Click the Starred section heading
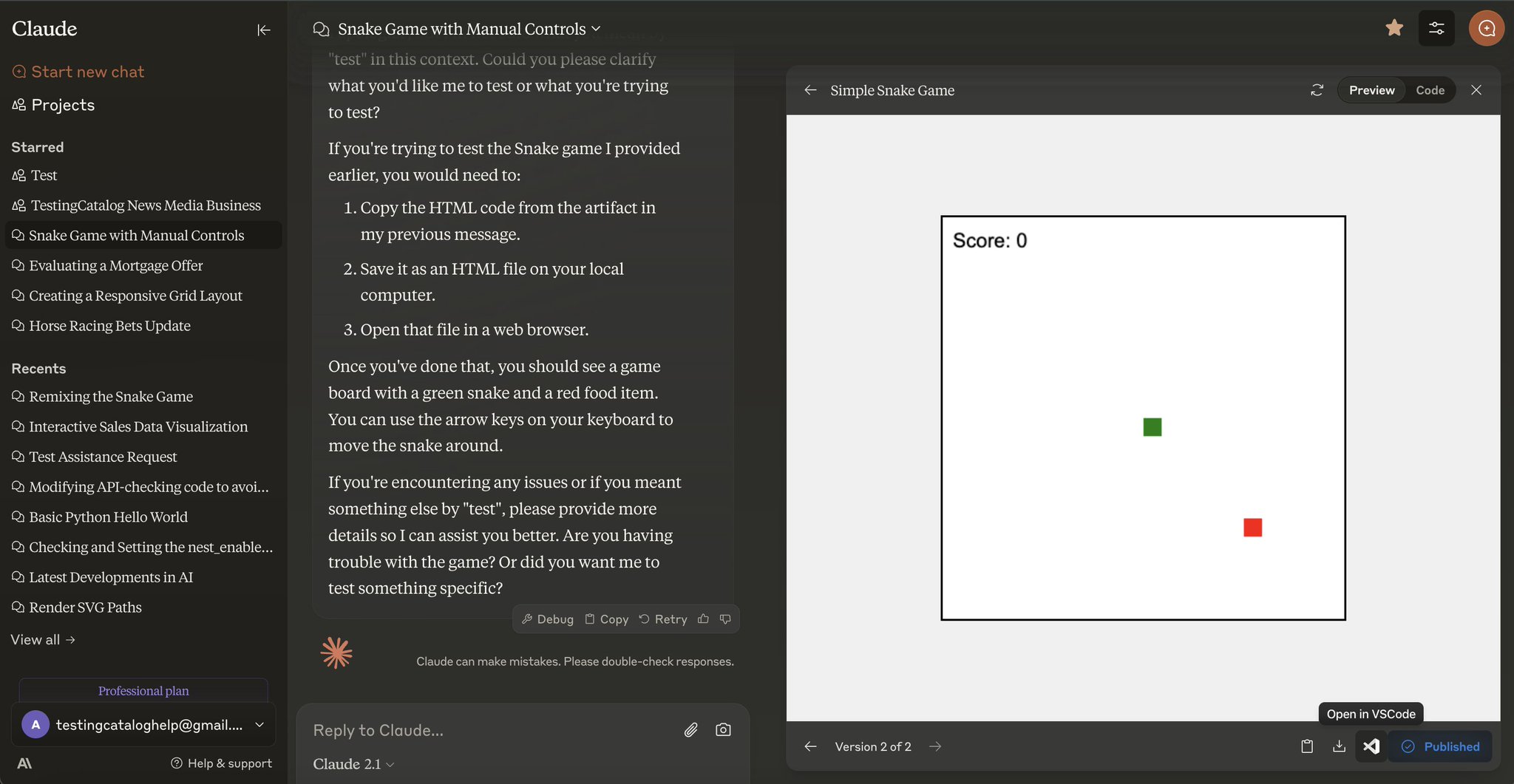This screenshot has width=1514, height=784. pyautogui.click(x=38, y=147)
